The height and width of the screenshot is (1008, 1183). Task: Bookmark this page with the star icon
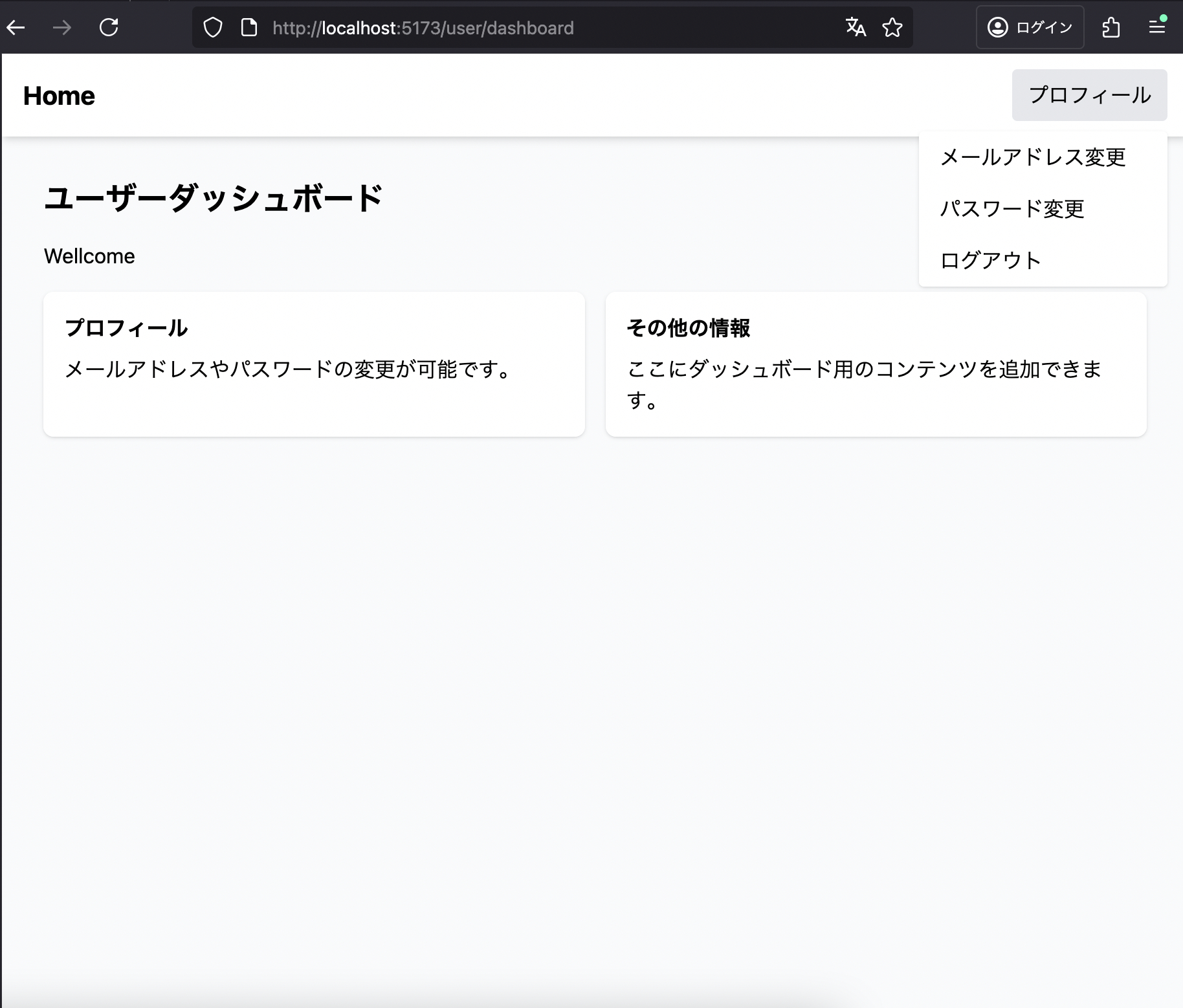click(892, 27)
